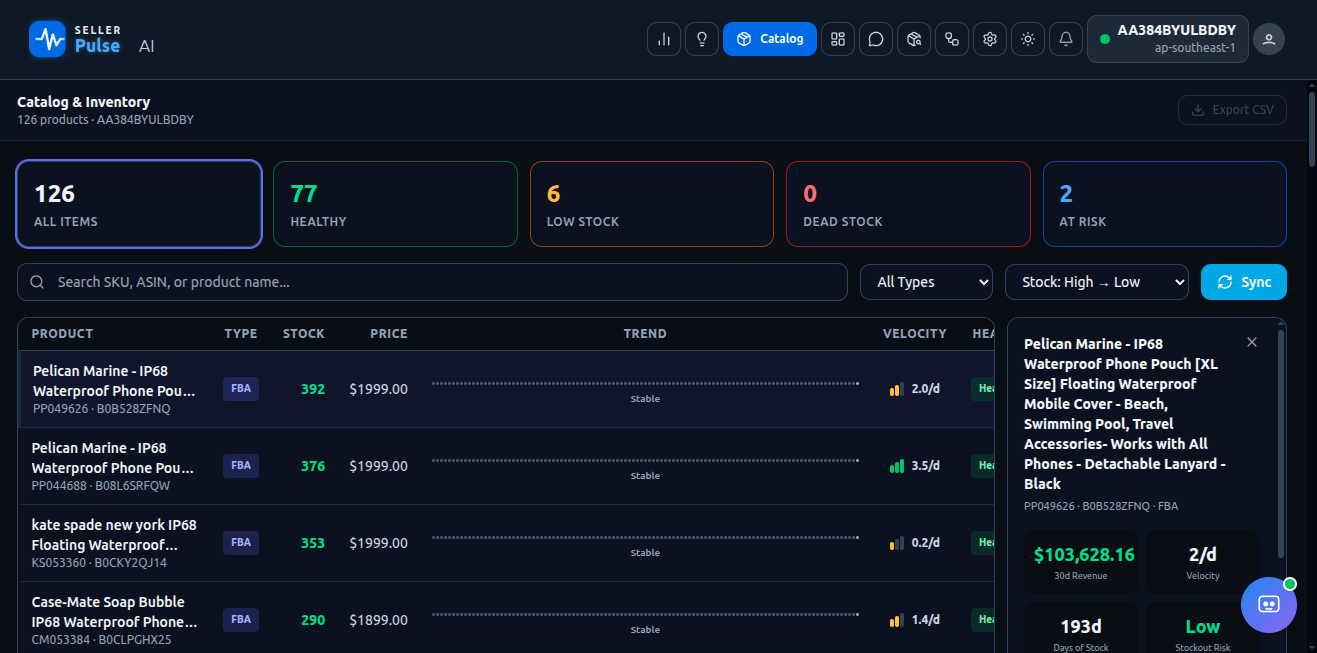
Task: Open the settings gear icon
Action: [990, 39]
